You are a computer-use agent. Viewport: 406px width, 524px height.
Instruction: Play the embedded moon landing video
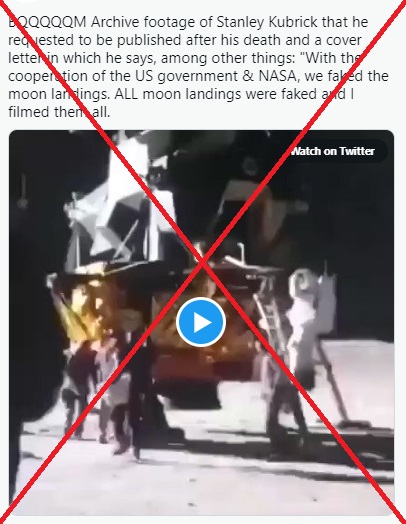[201, 322]
